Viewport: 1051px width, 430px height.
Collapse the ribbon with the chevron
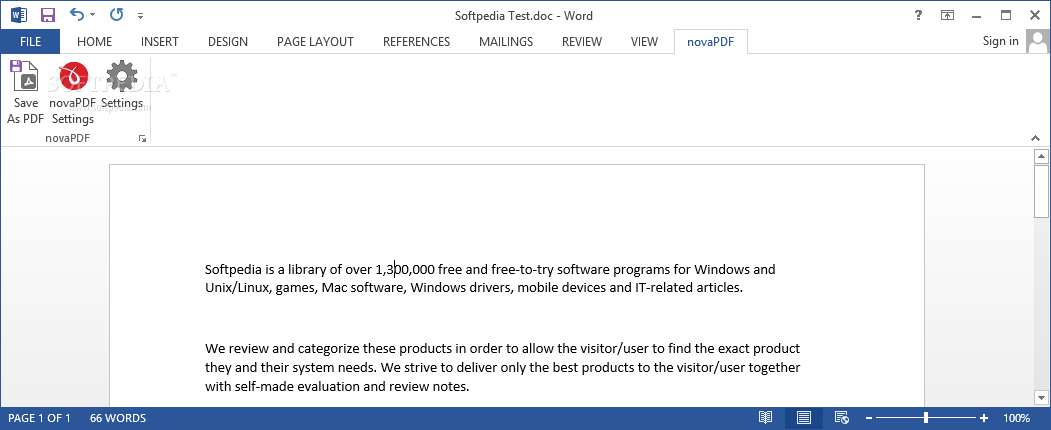point(1036,138)
